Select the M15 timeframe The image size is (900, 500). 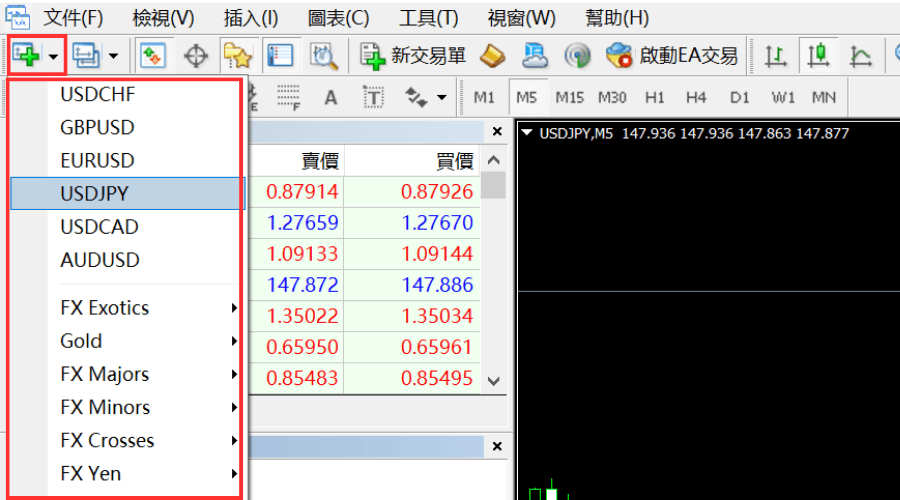[x=569, y=98]
